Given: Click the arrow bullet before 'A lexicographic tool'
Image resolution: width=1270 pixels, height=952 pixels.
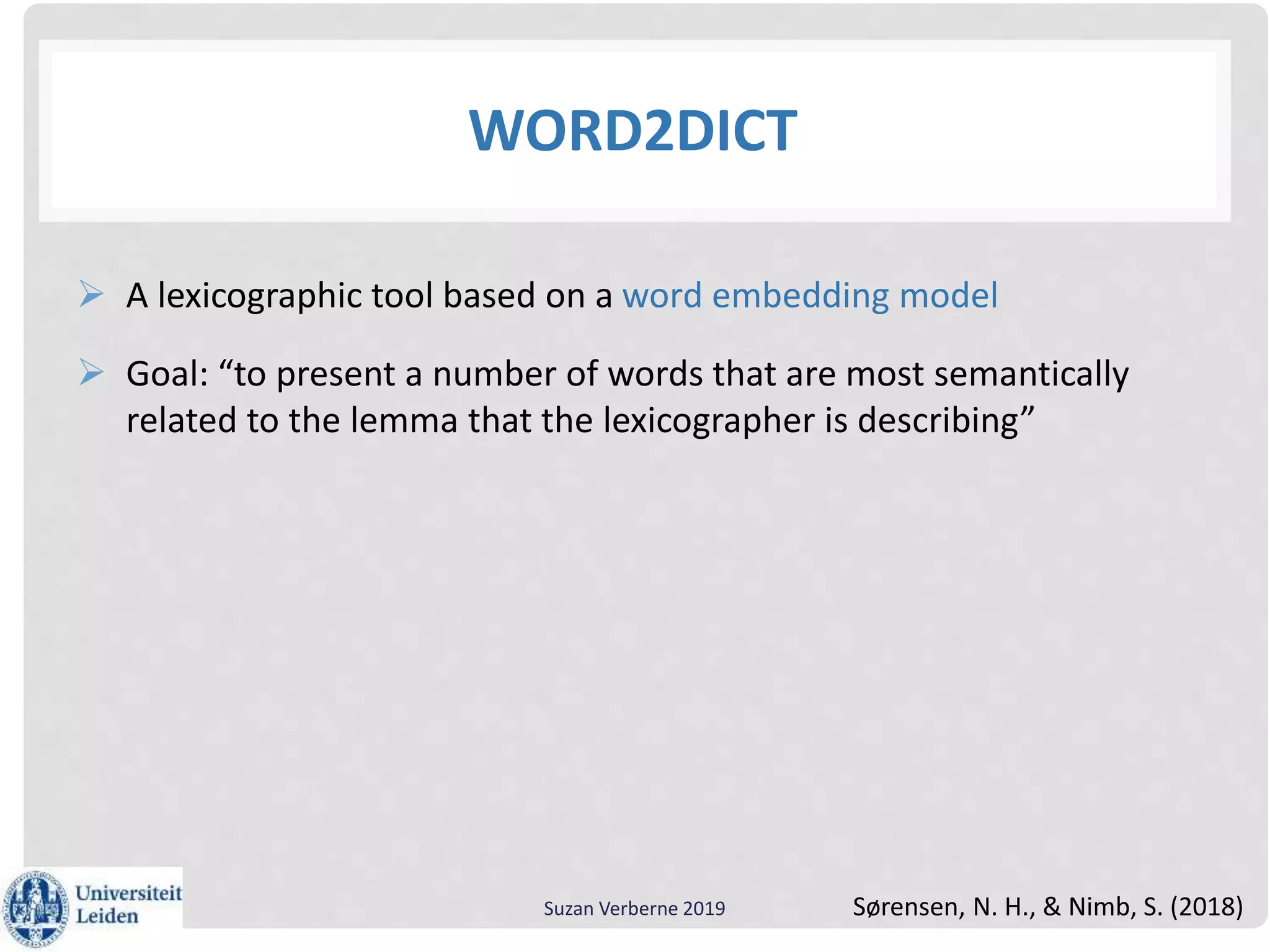Looking at the screenshot, I should (91, 294).
